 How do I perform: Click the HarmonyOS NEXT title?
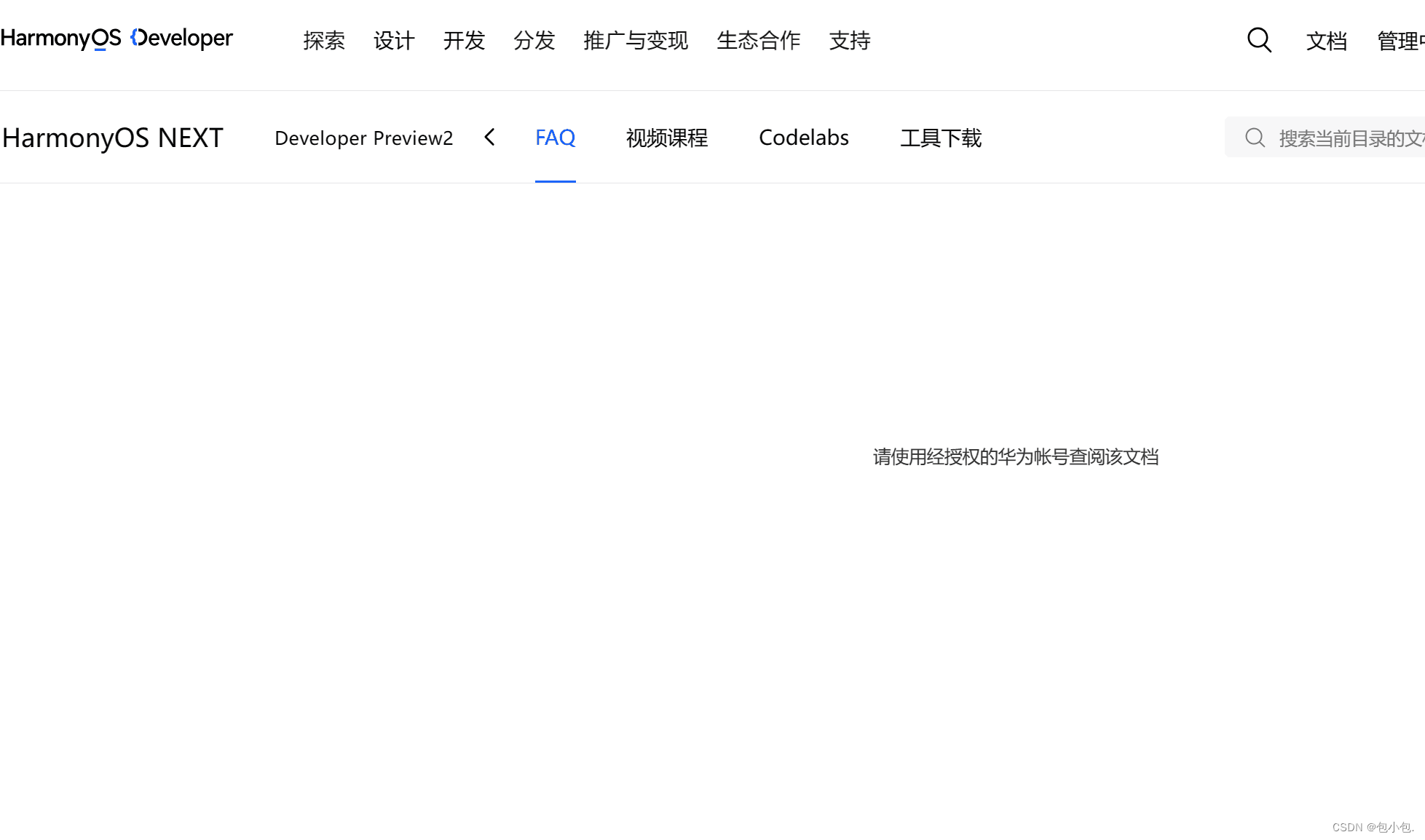tap(112, 138)
